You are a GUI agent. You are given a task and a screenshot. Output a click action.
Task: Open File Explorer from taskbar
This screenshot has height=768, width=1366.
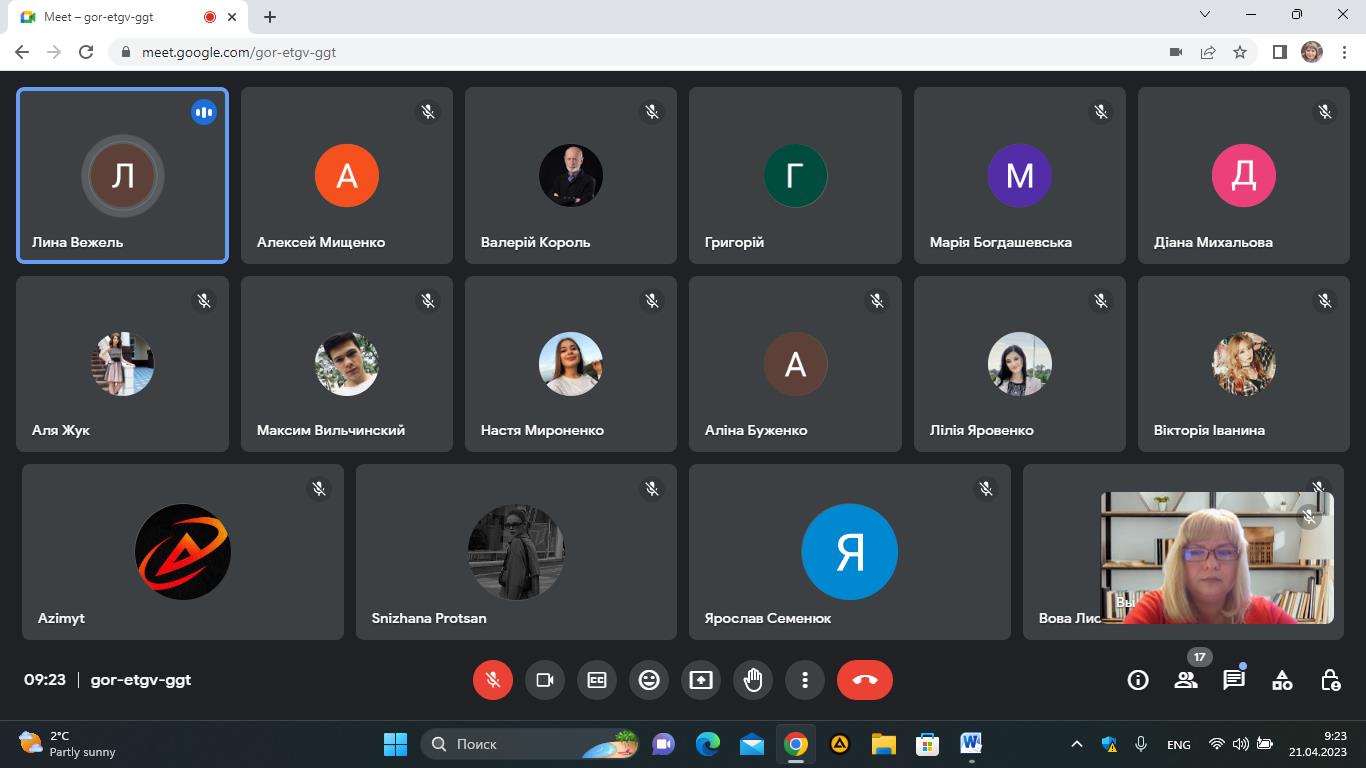883,744
